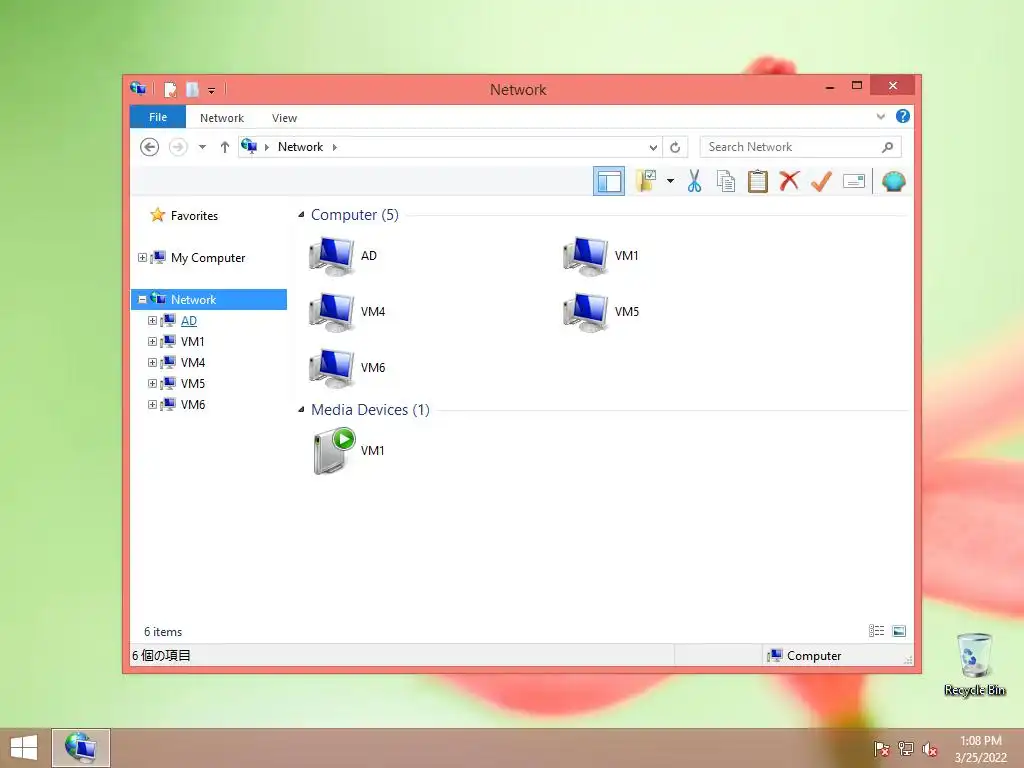The width and height of the screenshot is (1024, 768).
Task: Click the red X Delete icon
Action: pyautogui.click(x=789, y=181)
